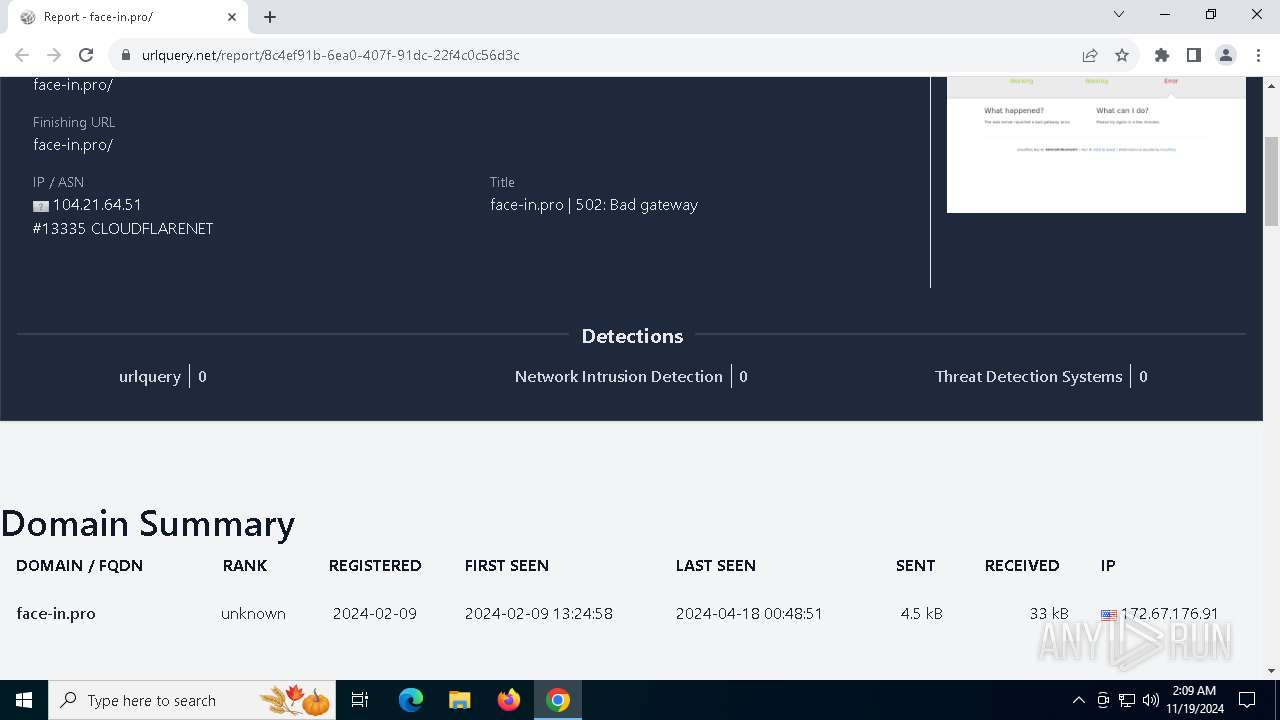Image resolution: width=1280 pixels, height=720 pixels.
Task: Launch Firefox from taskbar
Action: point(509,700)
